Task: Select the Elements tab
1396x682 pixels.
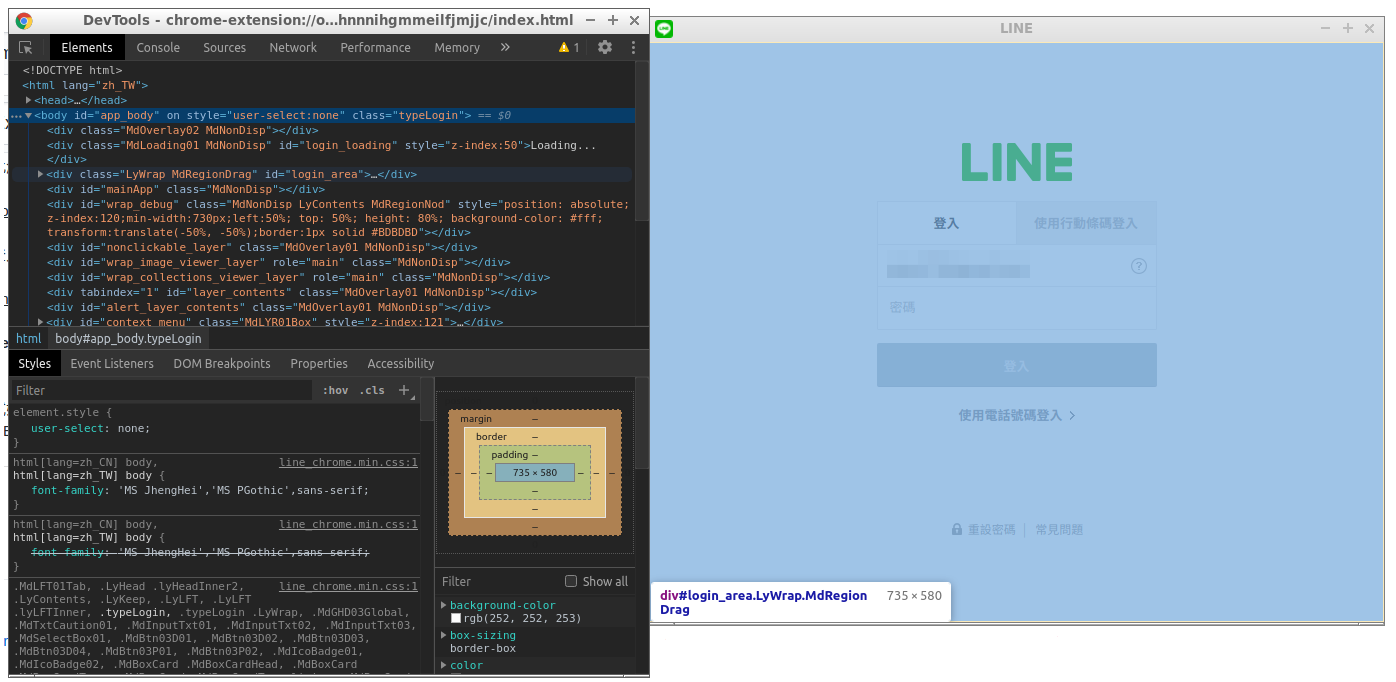Action: tap(87, 47)
